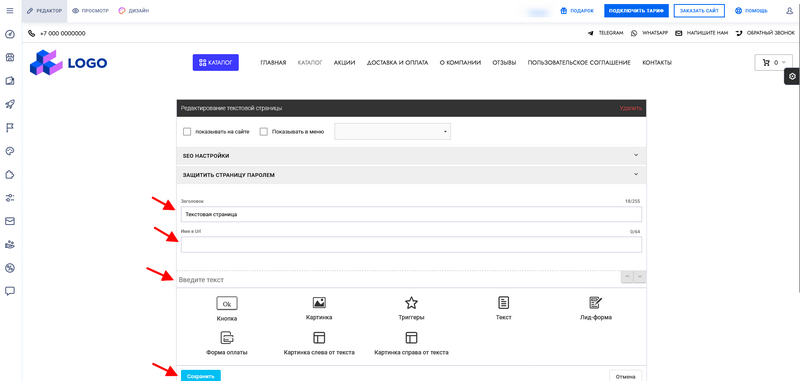
Task: Click Заказать сайт button
Action: coord(699,11)
